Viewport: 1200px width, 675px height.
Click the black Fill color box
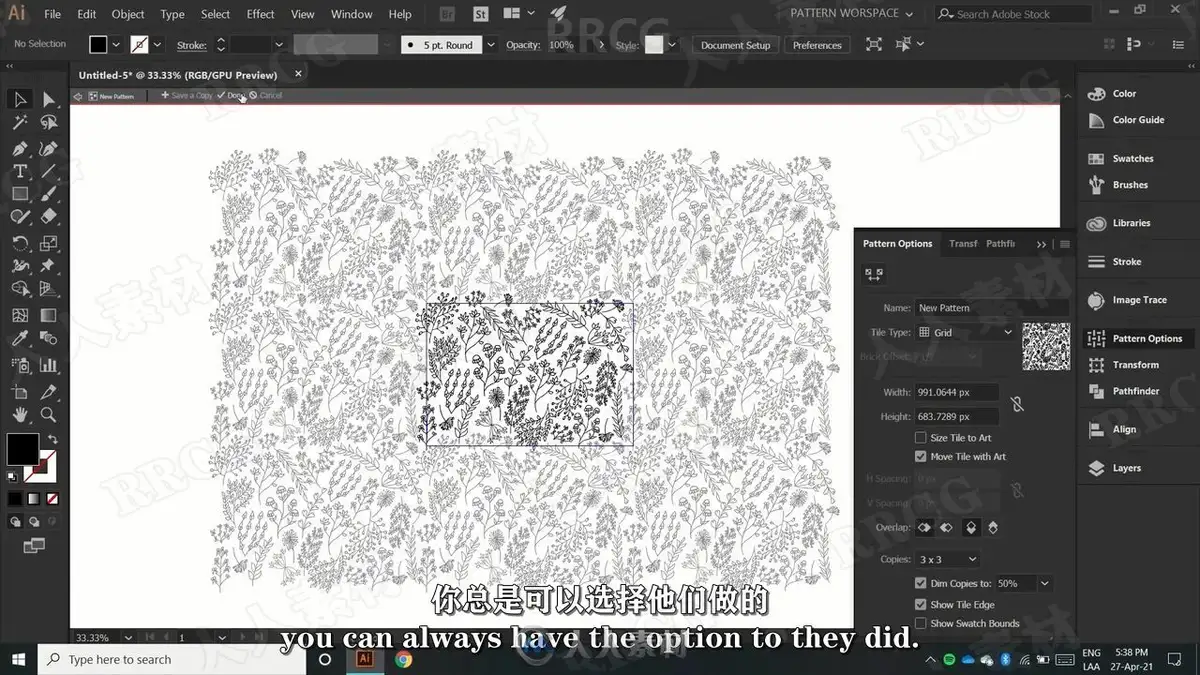23,449
